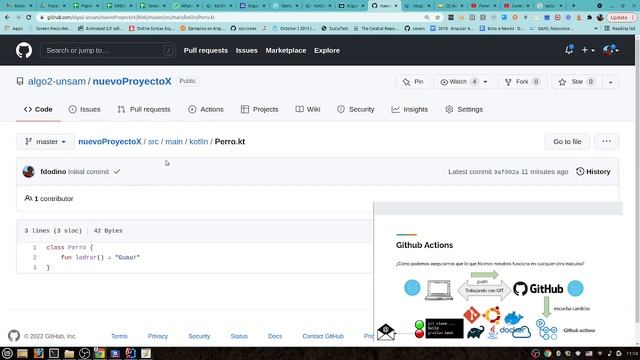Open GitHub home via the Octocat logo
The image size is (640, 360).
click(x=24, y=51)
